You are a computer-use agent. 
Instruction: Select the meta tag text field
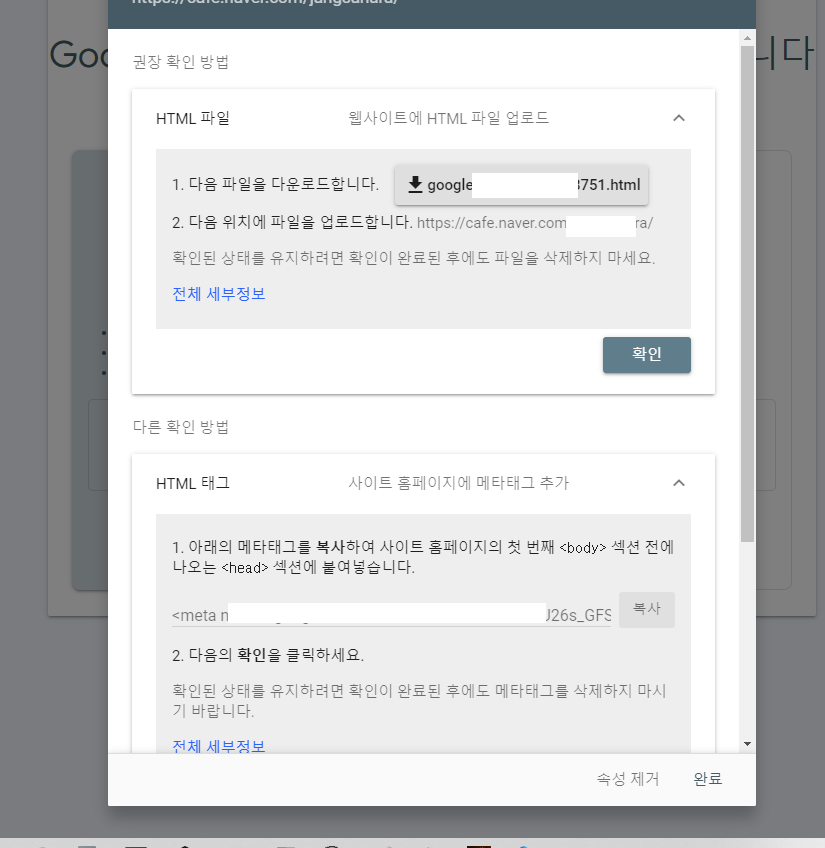(x=391, y=615)
